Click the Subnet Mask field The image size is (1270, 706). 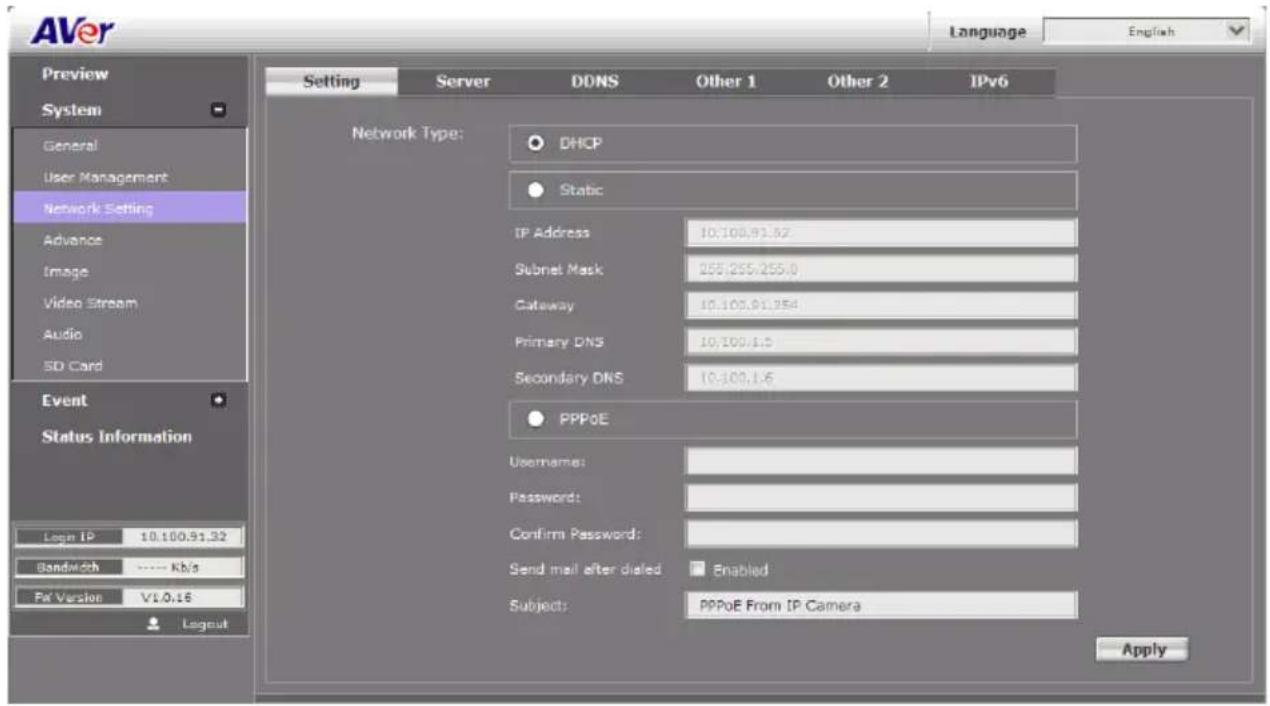(x=881, y=269)
